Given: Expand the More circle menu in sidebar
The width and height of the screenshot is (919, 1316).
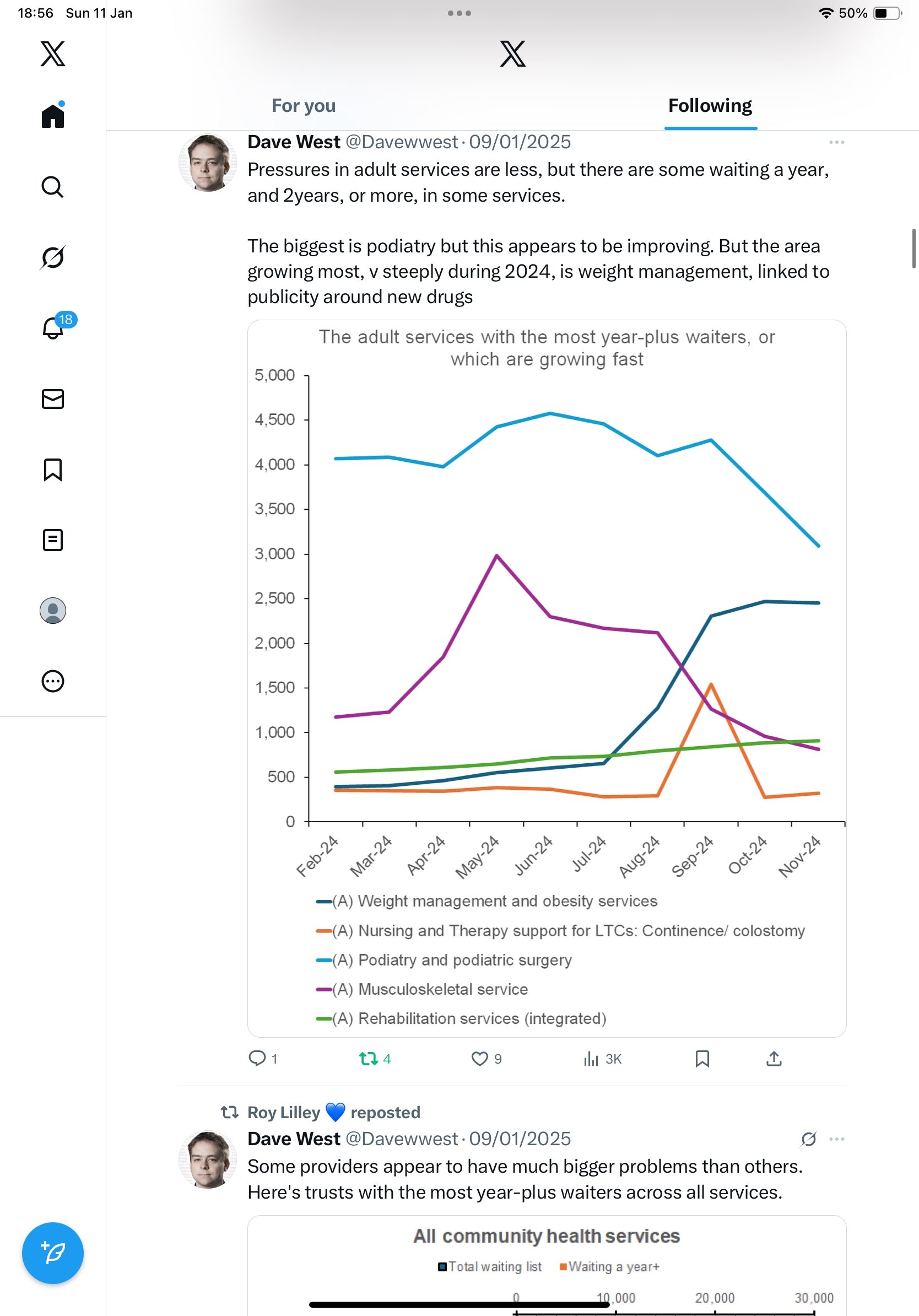Looking at the screenshot, I should click(x=53, y=681).
